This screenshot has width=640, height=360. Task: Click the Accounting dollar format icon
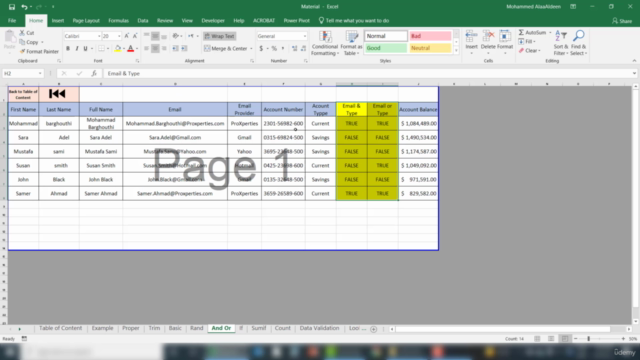pos(261,49)
